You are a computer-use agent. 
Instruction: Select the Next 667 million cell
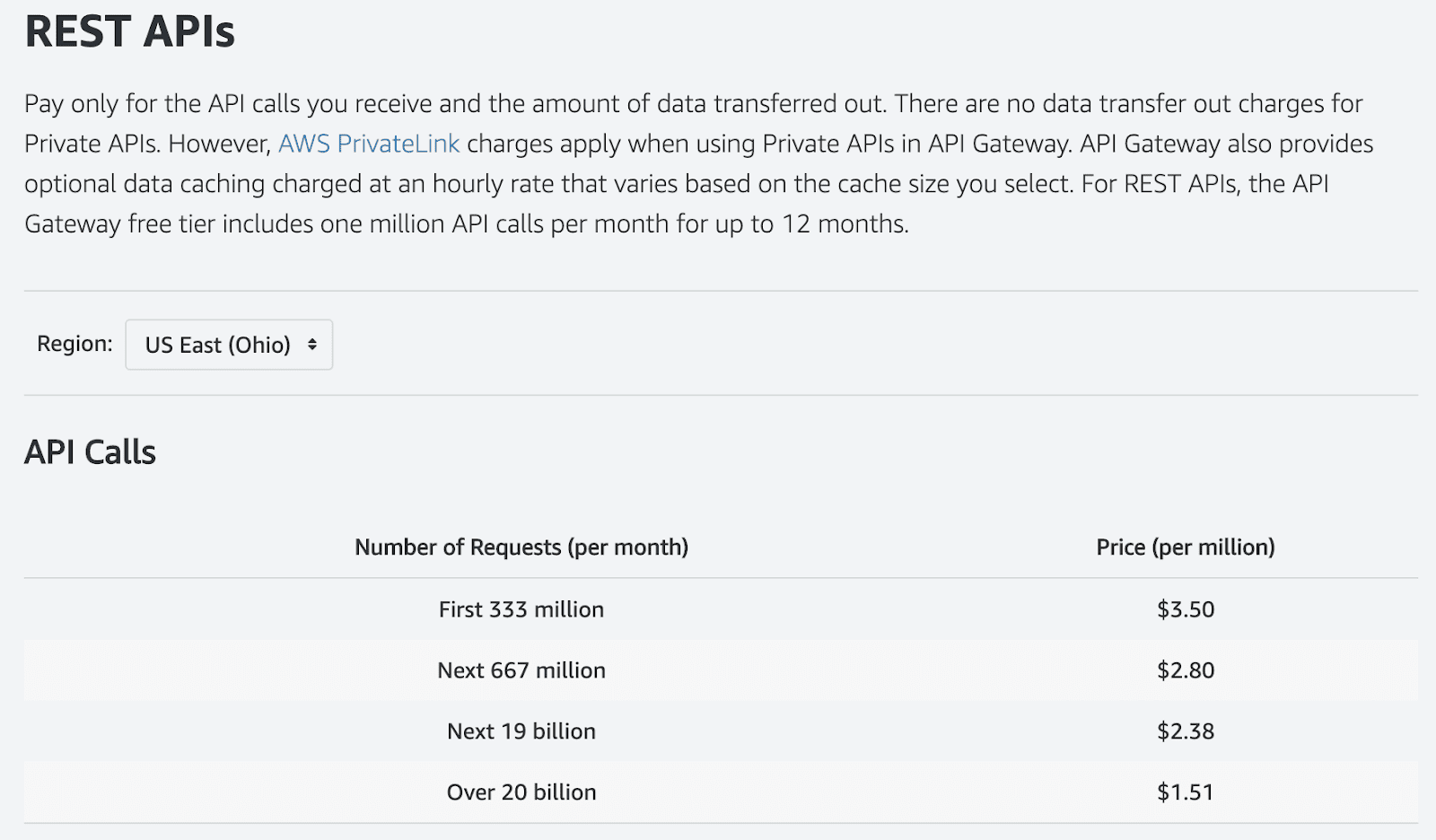[521, 670]
